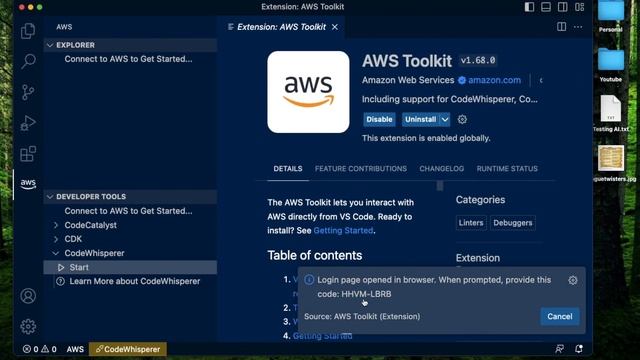Cancel the login notification

(560, 316)
